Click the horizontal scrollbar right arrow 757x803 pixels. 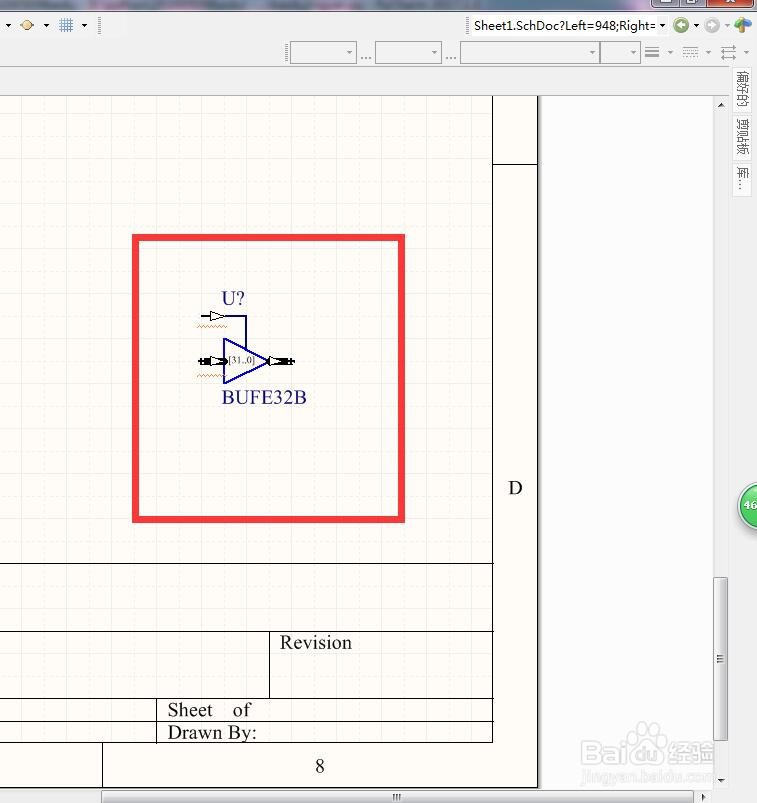coord(703,797)
